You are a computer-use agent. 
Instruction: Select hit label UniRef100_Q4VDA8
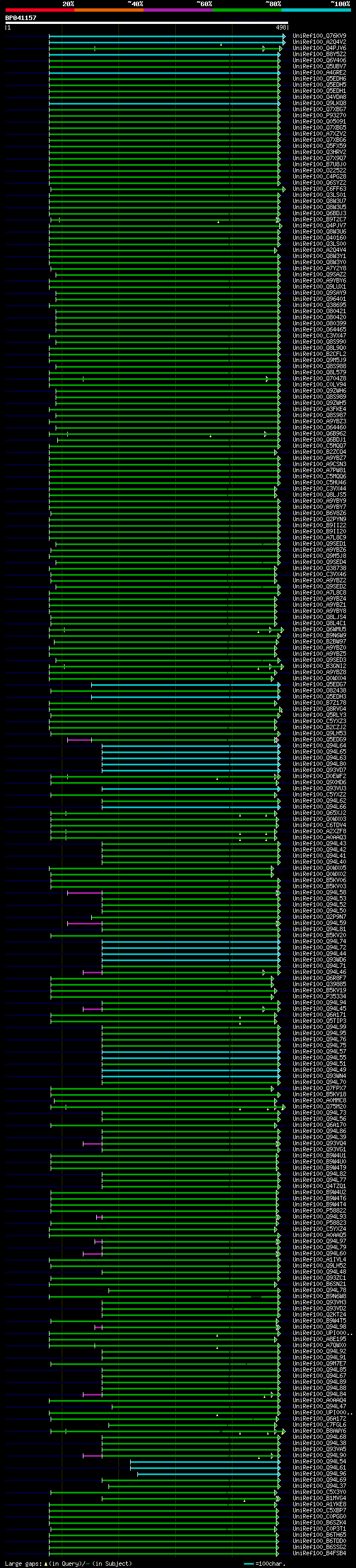[319, 97]
